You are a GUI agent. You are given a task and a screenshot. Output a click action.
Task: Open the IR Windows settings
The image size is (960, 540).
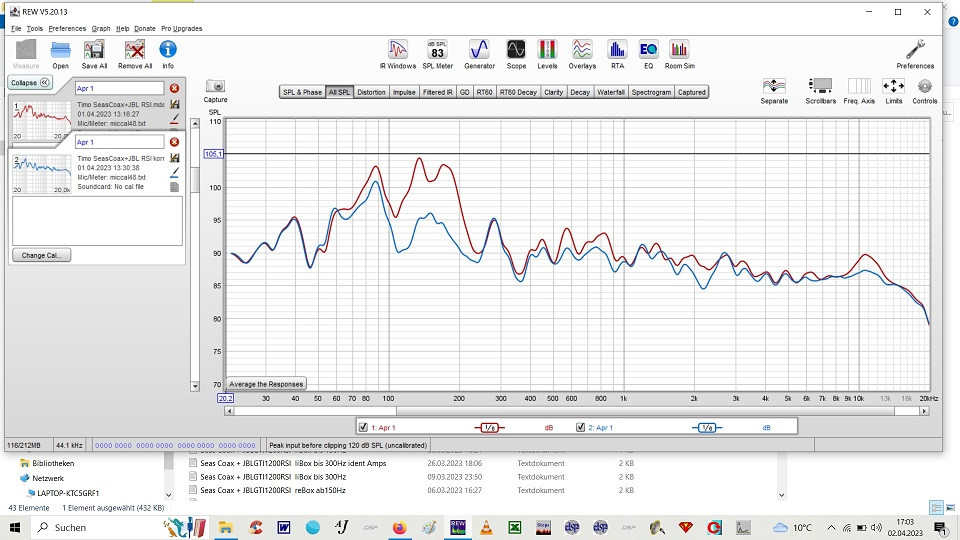click(x=398, y=54)
